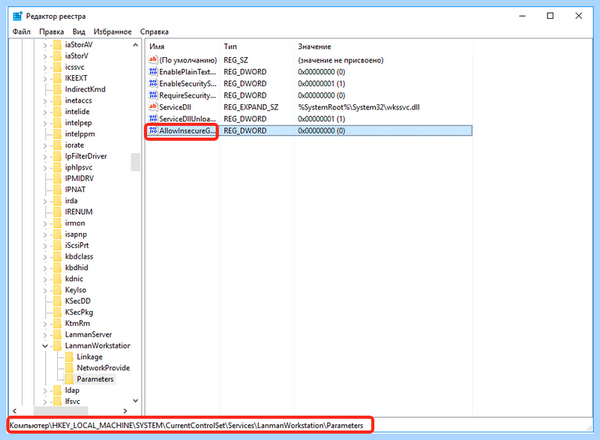Expand the IKEEXT tree node
The height and width of the screenshot is (440, 600).
(45, 78)
